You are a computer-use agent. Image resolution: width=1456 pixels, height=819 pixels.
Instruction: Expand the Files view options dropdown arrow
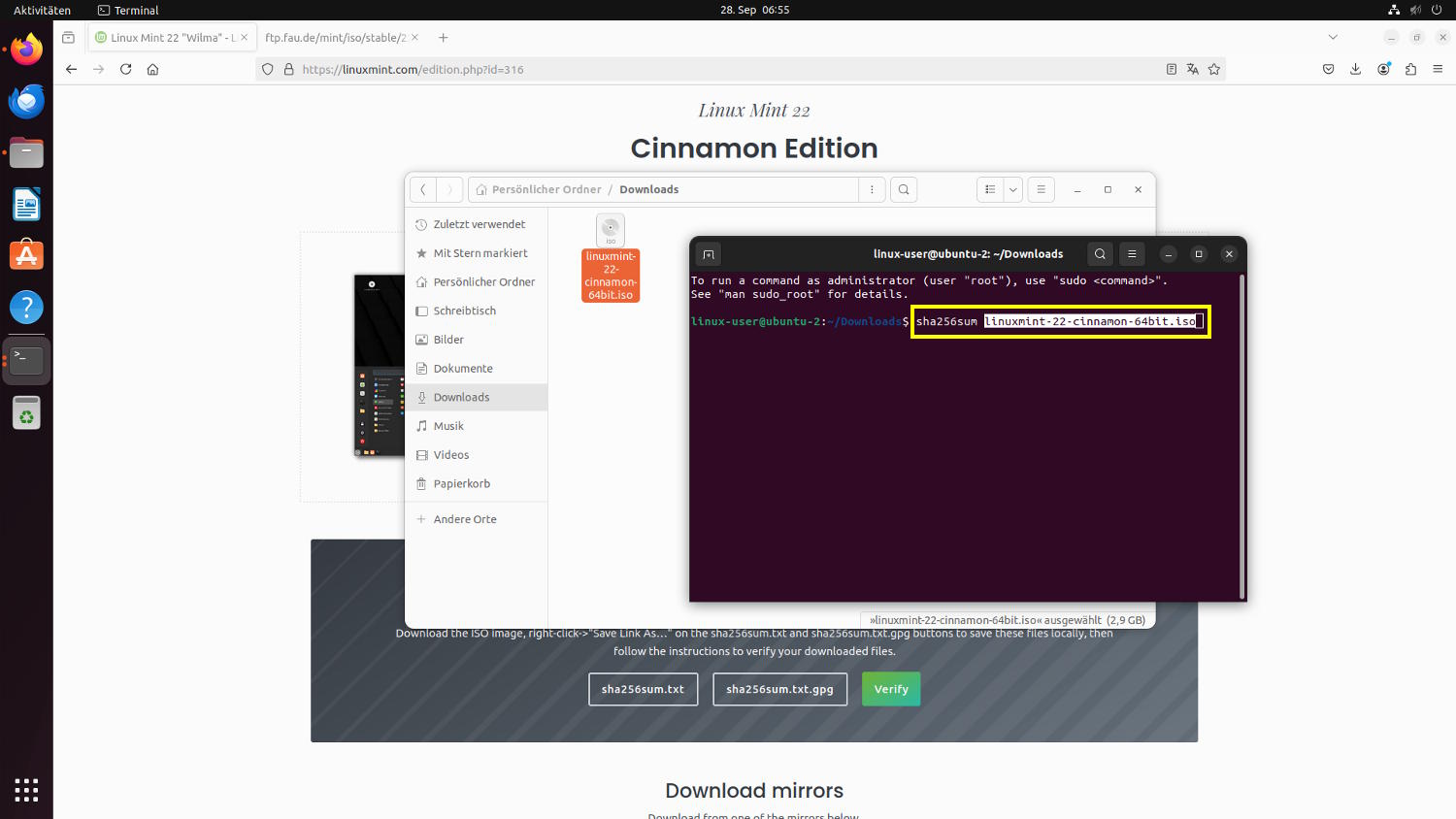coord(1012,189)
